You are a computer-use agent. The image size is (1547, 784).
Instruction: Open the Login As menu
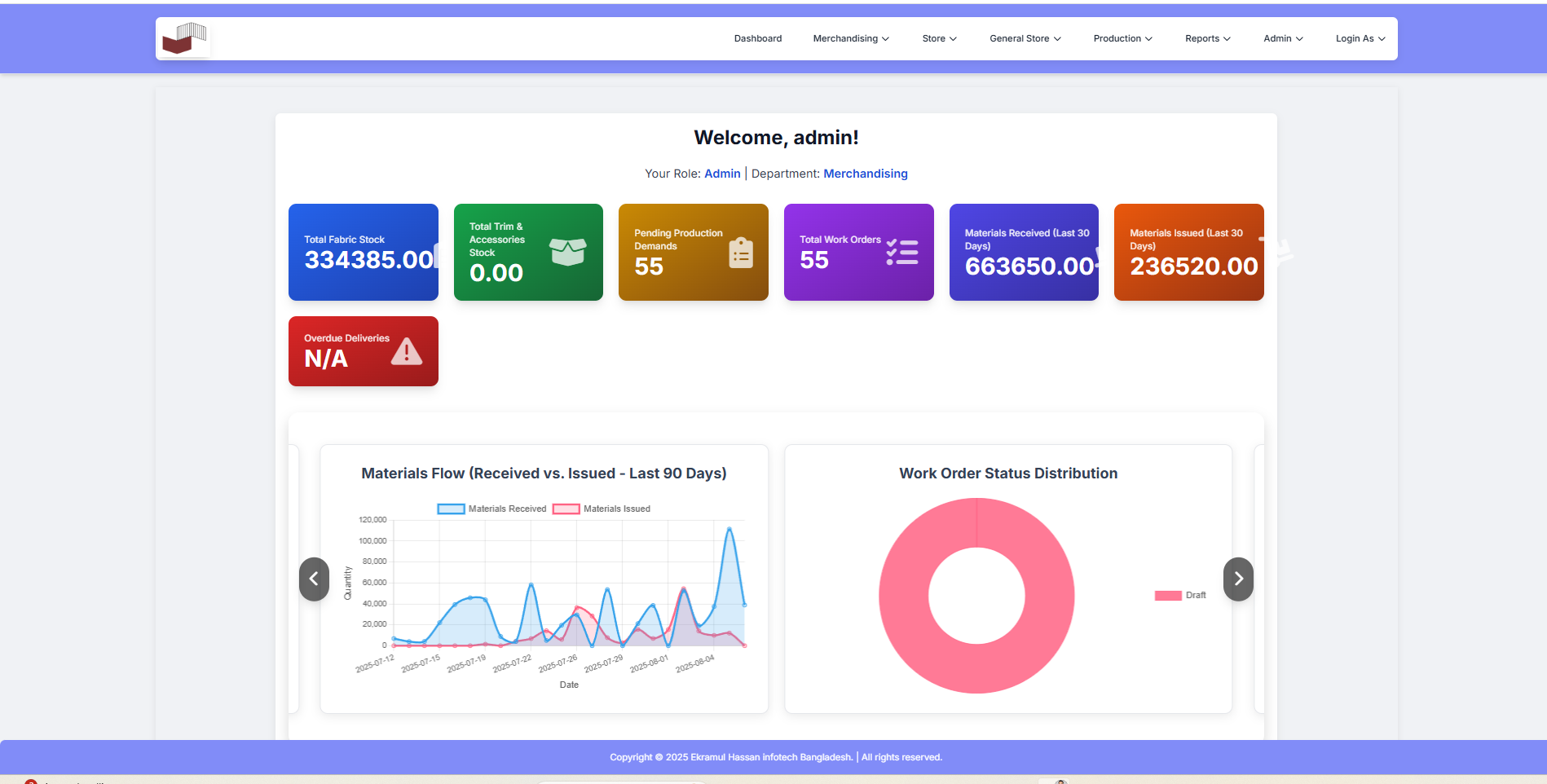pyautogui.click(x=1360, y=38)
